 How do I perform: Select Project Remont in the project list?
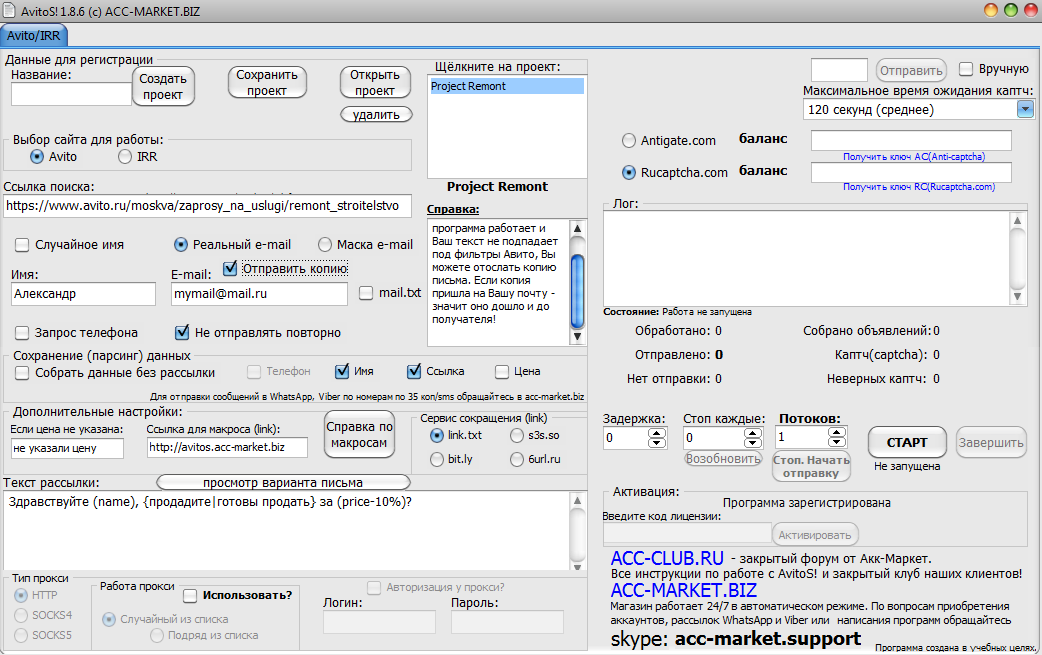coord(507,86)
